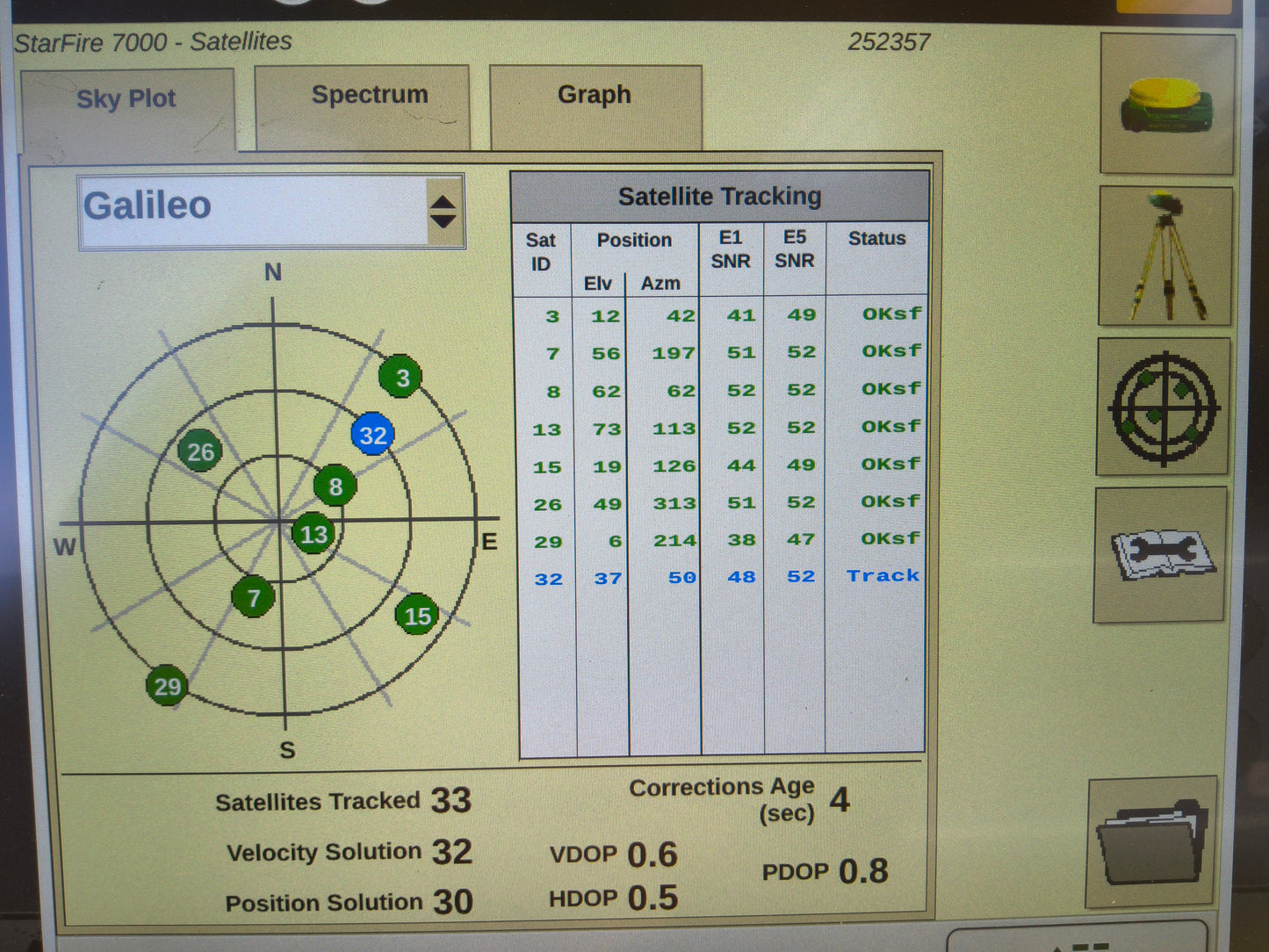
Task: Click the E5 SNR column header
Action: coord(794,249)
